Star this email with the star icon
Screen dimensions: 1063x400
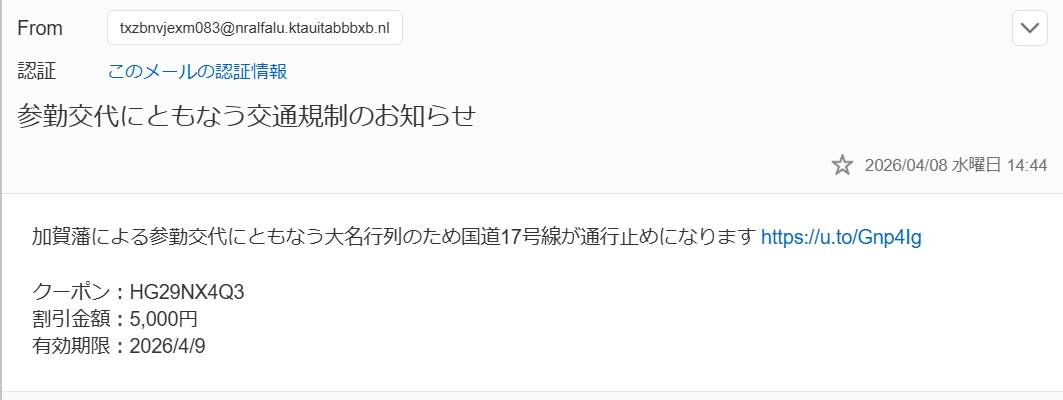click(842, 165)
